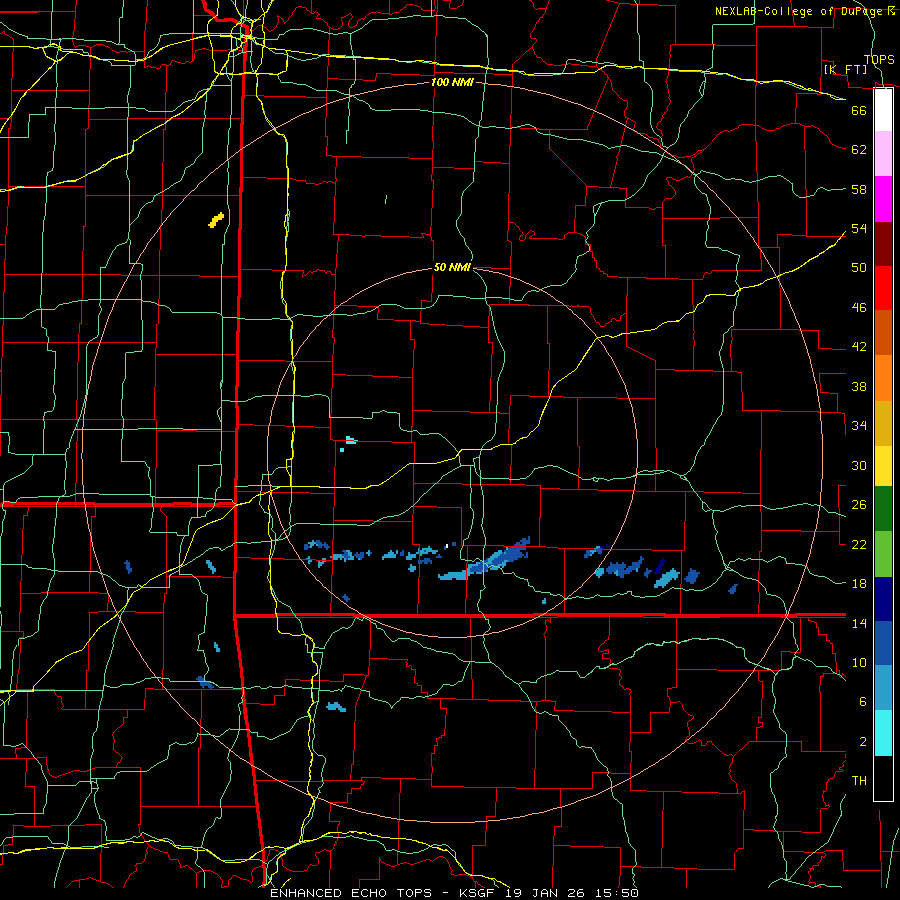Click the 'KSGF' radar site identifier

[478, 893]
